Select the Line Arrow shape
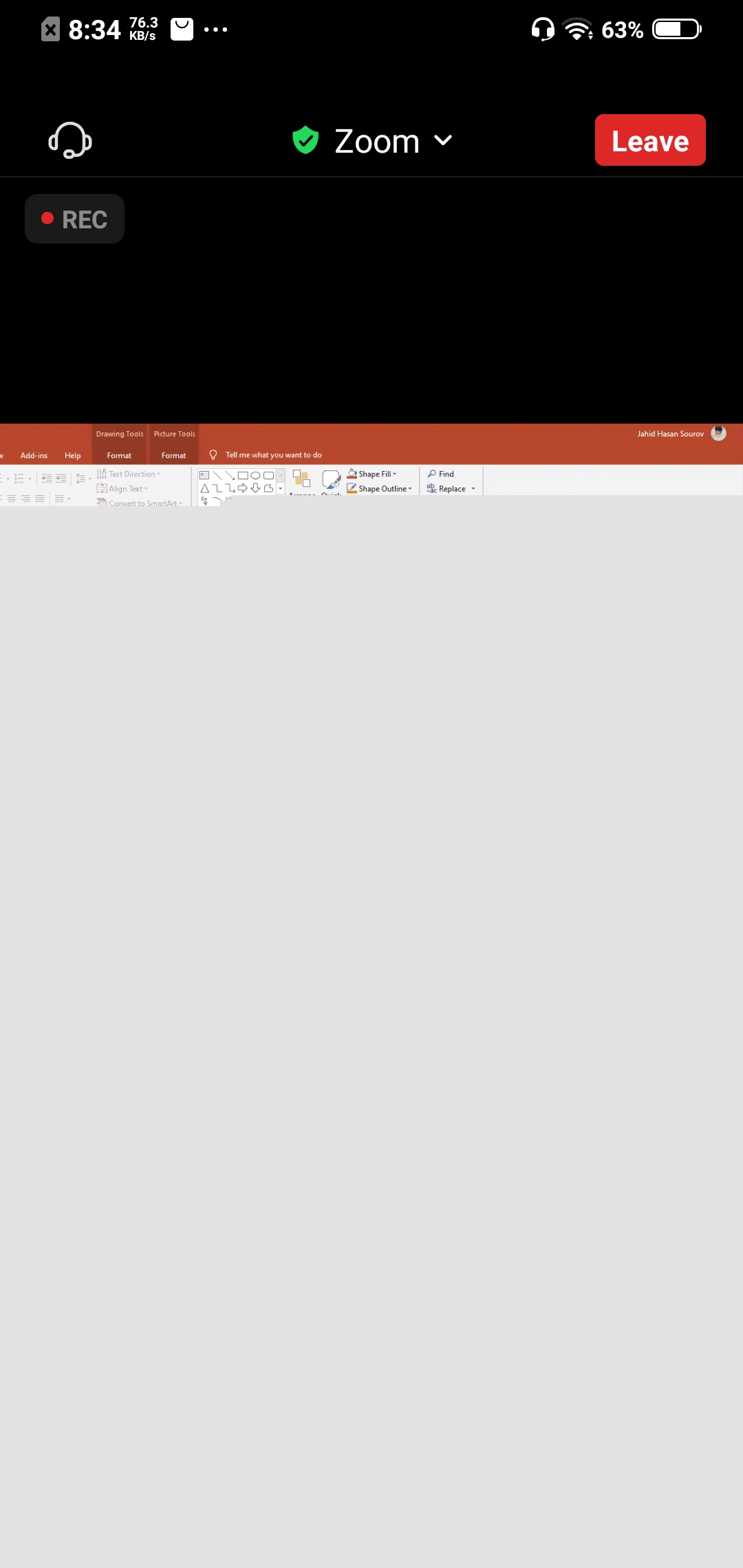The width and height of the screenshot is (743, 1568). (230, 475)
